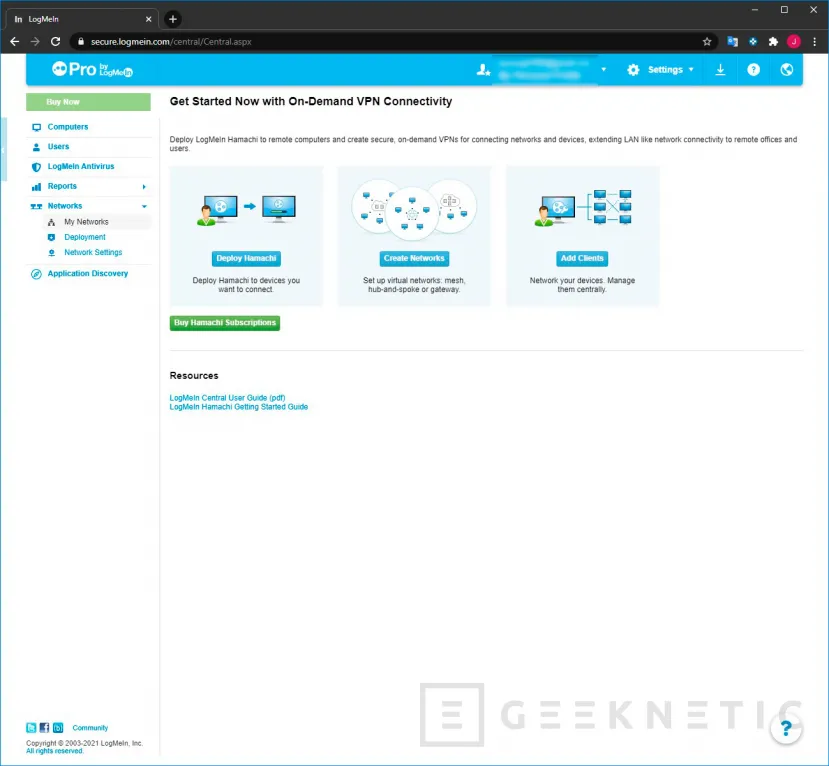Select My Networks submenu item

[x=86, y=222]
